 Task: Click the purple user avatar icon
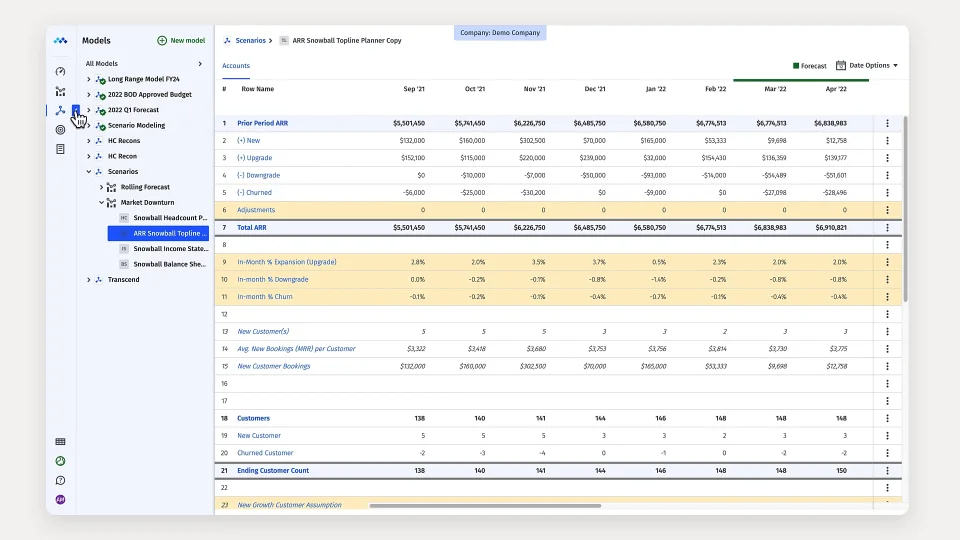(x=60, y=499)
